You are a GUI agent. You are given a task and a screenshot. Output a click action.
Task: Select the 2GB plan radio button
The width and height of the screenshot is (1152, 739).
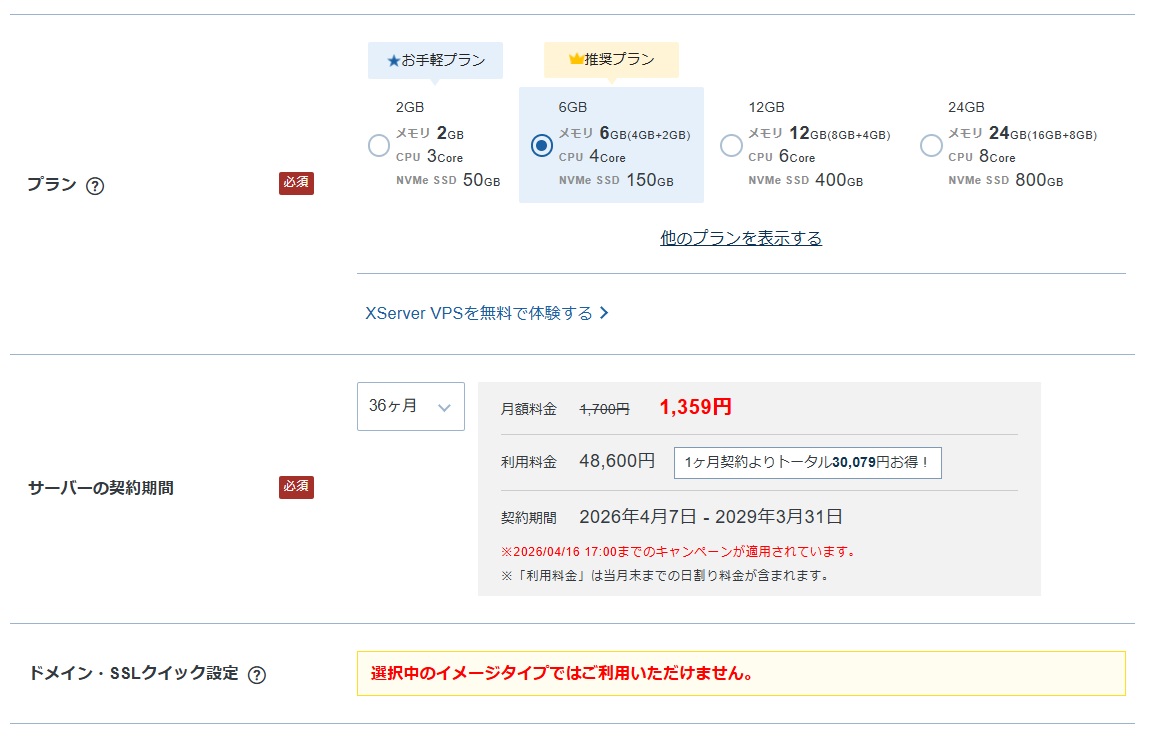tap(378, 145)
